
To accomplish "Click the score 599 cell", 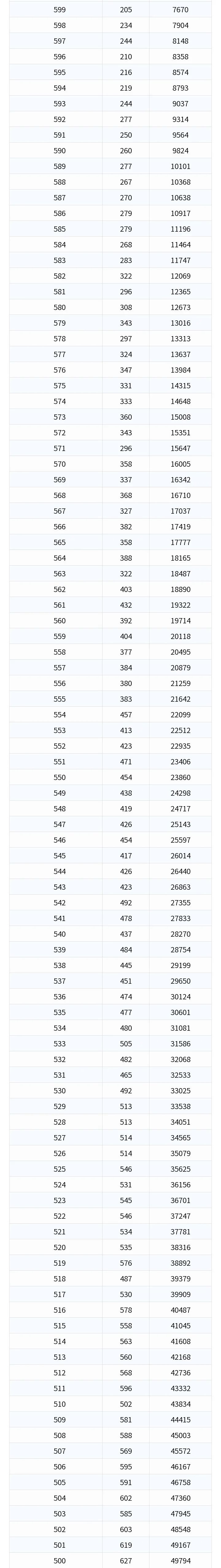I will click(x=60, y=10).
